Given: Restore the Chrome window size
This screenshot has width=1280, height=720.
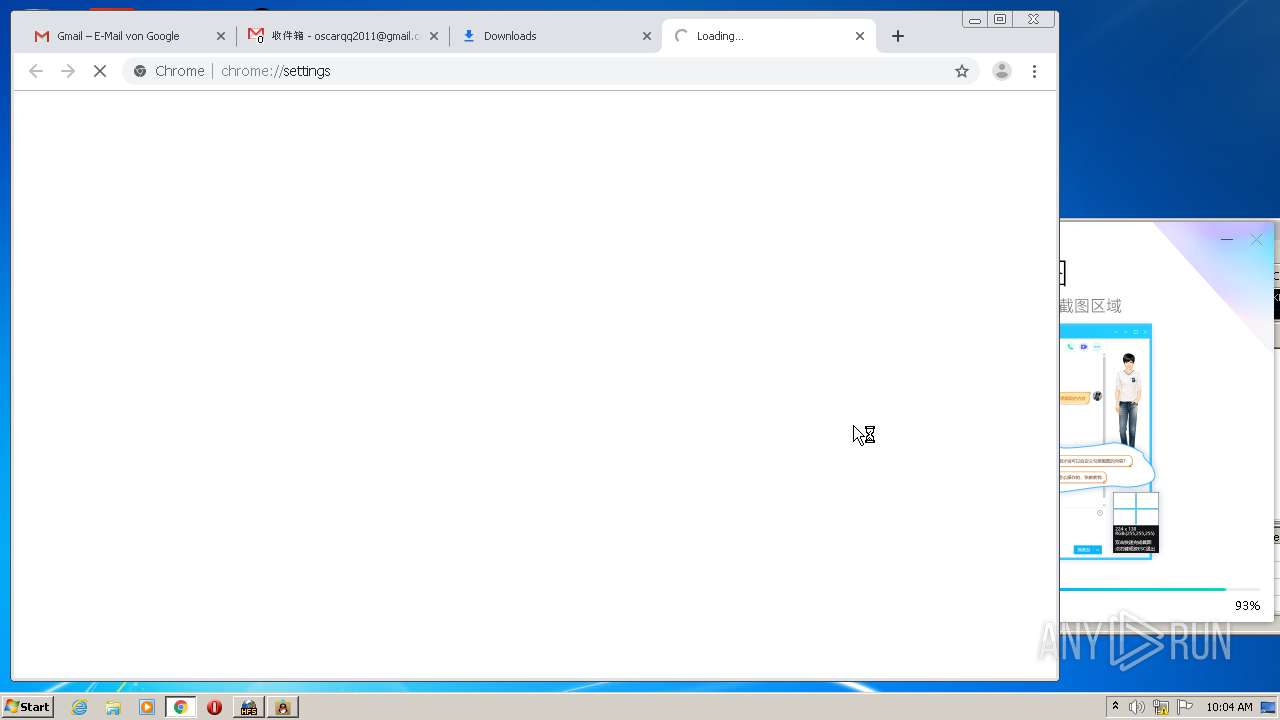Looking at the screenshot, I should (1000, 19).
